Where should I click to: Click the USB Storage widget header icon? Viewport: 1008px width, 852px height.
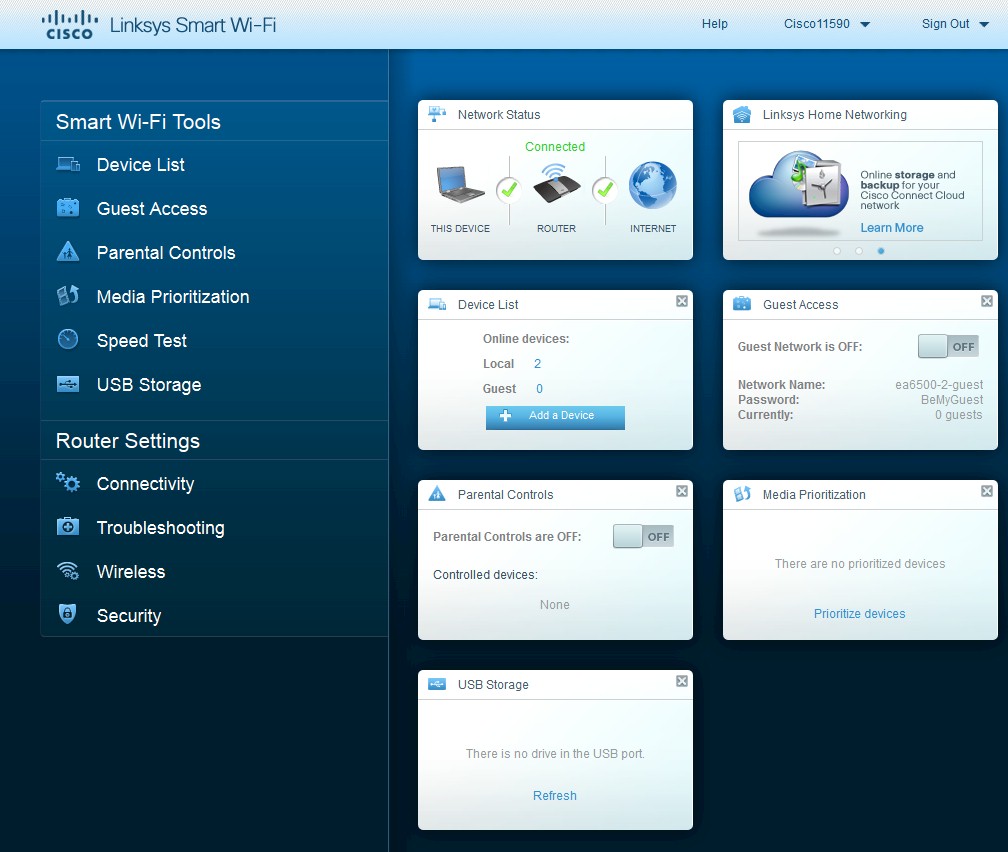[x=437, y=684]
